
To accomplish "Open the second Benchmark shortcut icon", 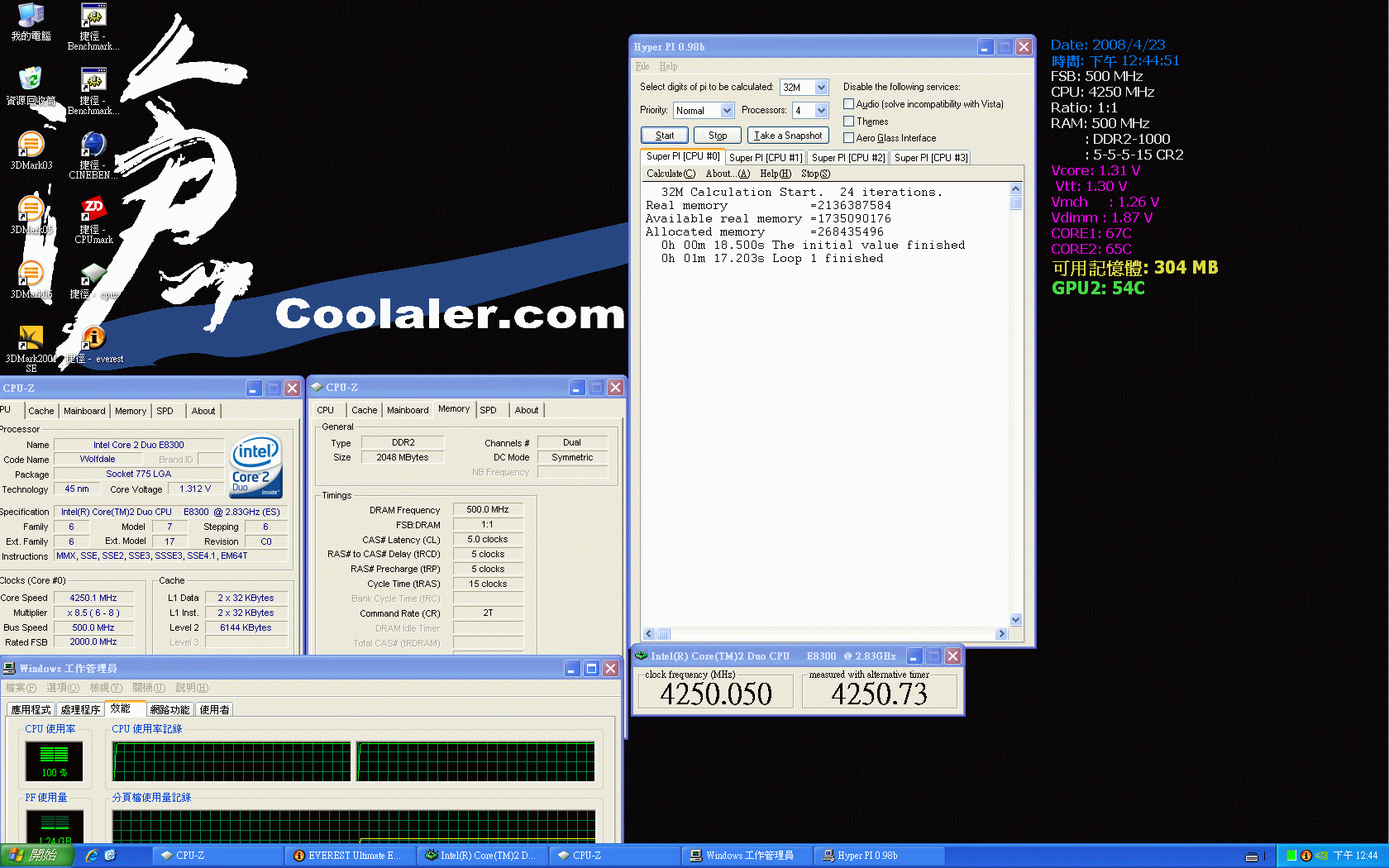I will [93, 91].
